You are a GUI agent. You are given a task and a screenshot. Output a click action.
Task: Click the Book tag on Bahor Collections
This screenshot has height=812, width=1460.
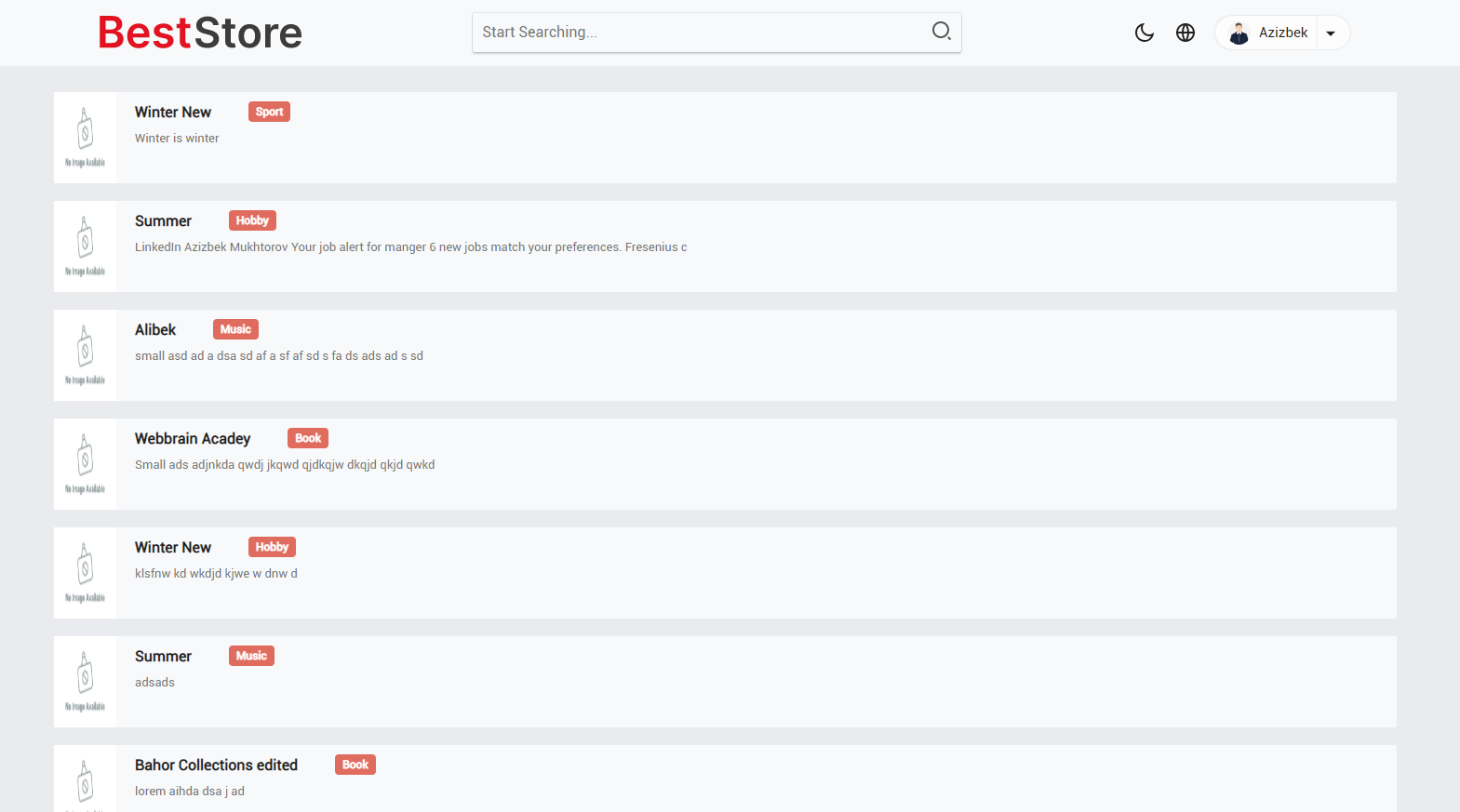[355, 765]
